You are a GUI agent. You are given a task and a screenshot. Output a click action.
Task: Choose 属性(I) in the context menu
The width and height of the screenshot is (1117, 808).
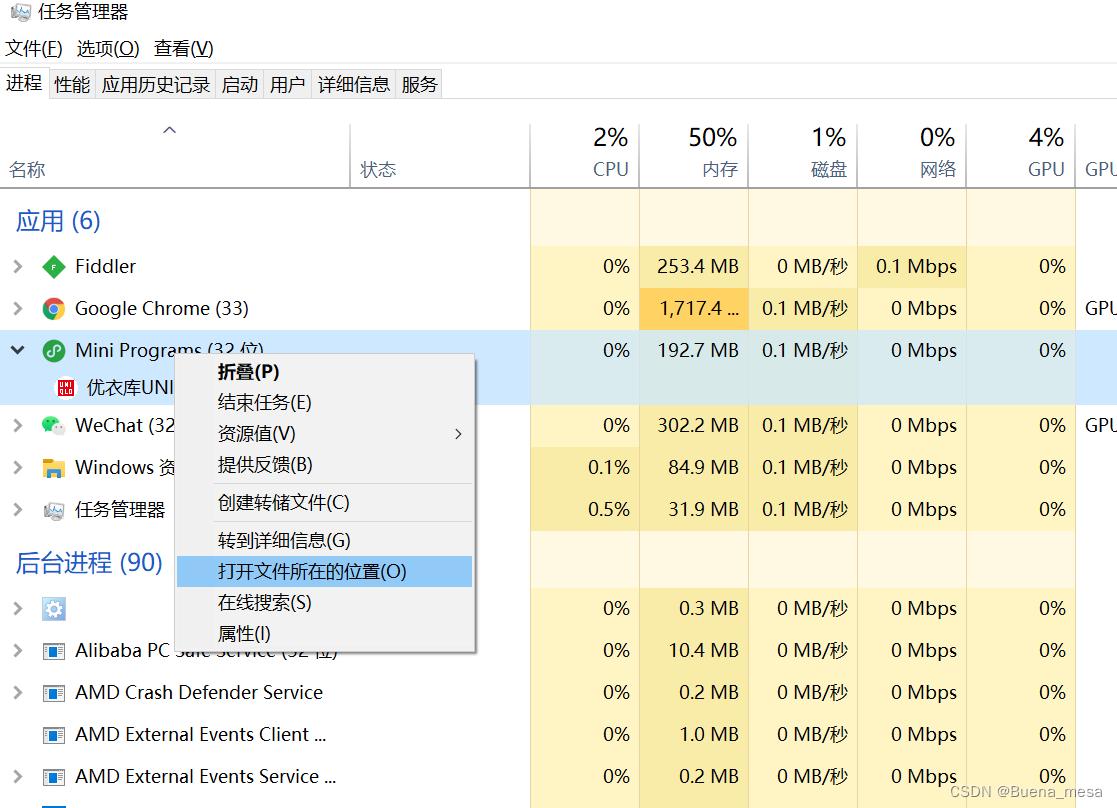[x=324, y=633]
